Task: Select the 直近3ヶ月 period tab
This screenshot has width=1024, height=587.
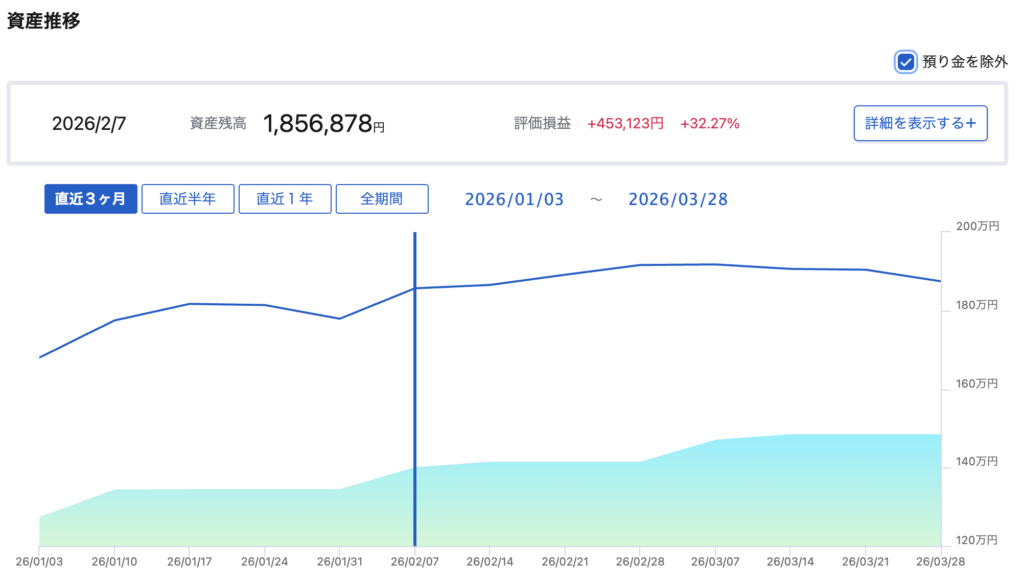Action: [90, 199]
